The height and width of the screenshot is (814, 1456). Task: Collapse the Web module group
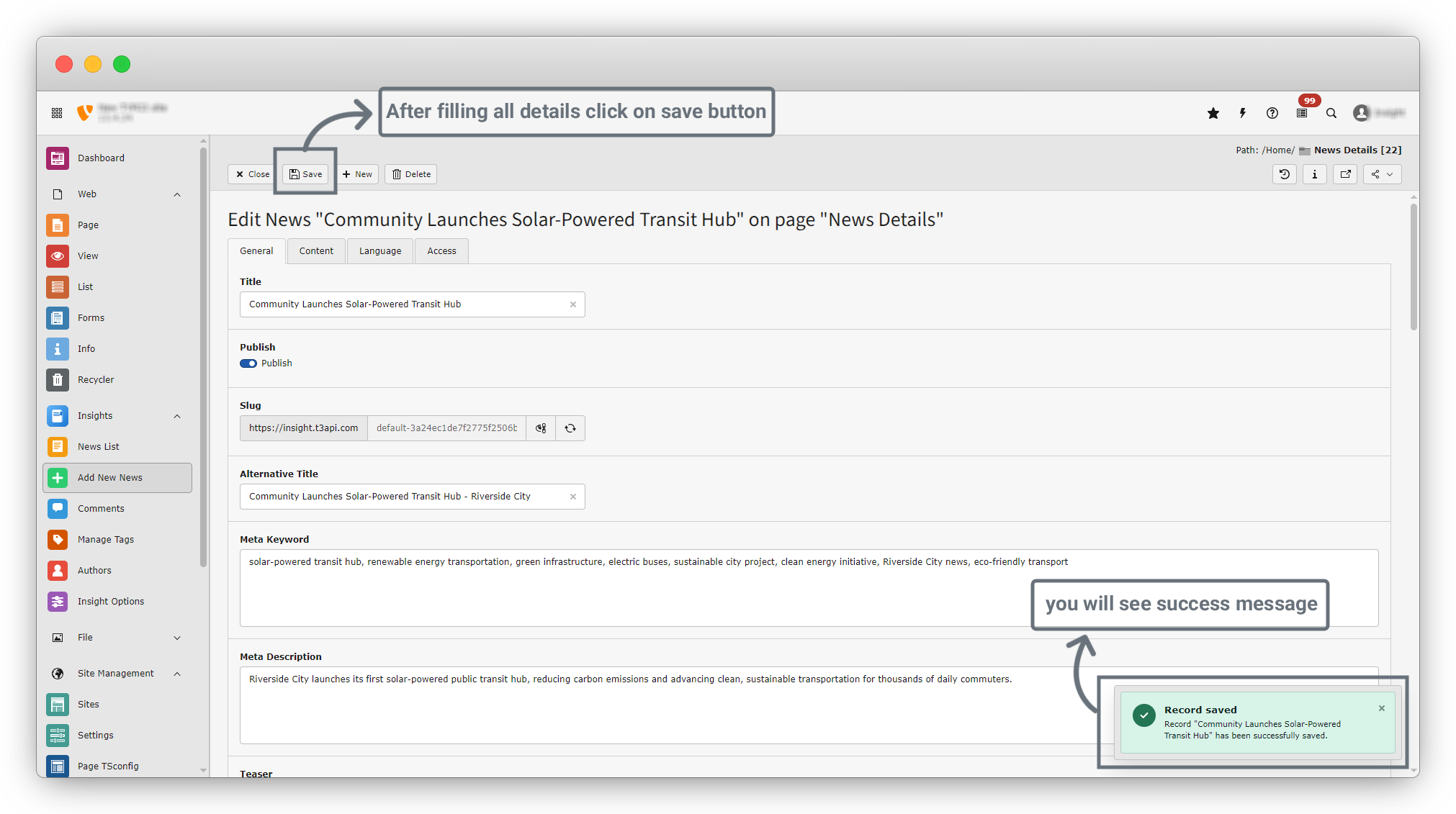(177, 194)
